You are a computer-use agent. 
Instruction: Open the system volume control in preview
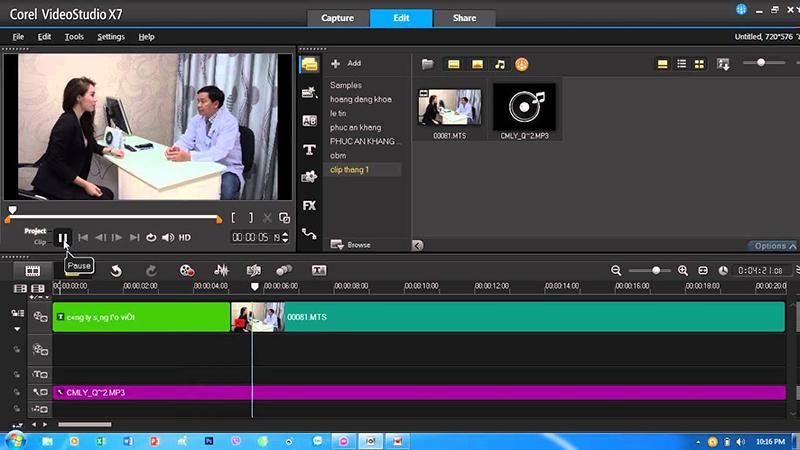coord(168,237)
